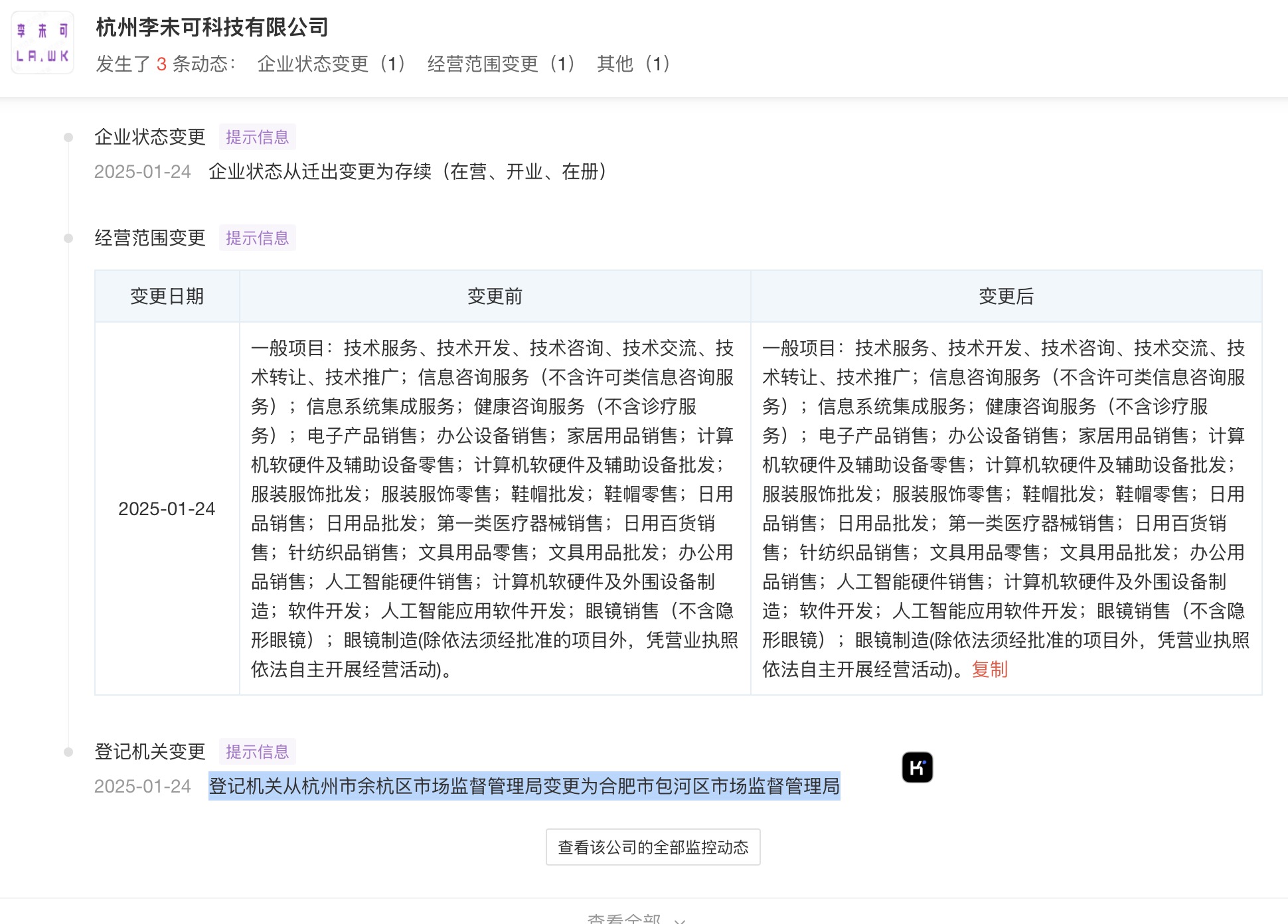
Task: Click the 2025-01-24 date cell in table
Action: tap(167, 508)
